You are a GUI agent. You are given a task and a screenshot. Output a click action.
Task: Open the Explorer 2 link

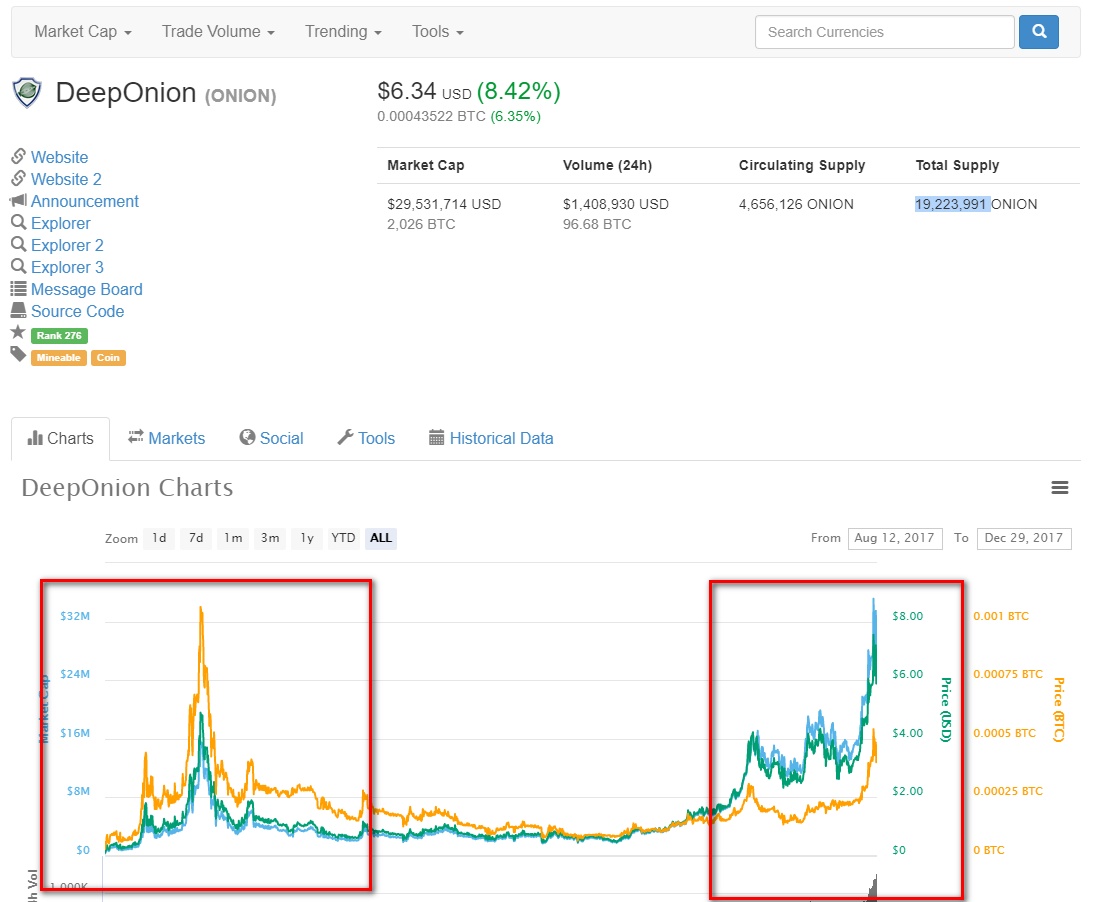click(67, 245)
